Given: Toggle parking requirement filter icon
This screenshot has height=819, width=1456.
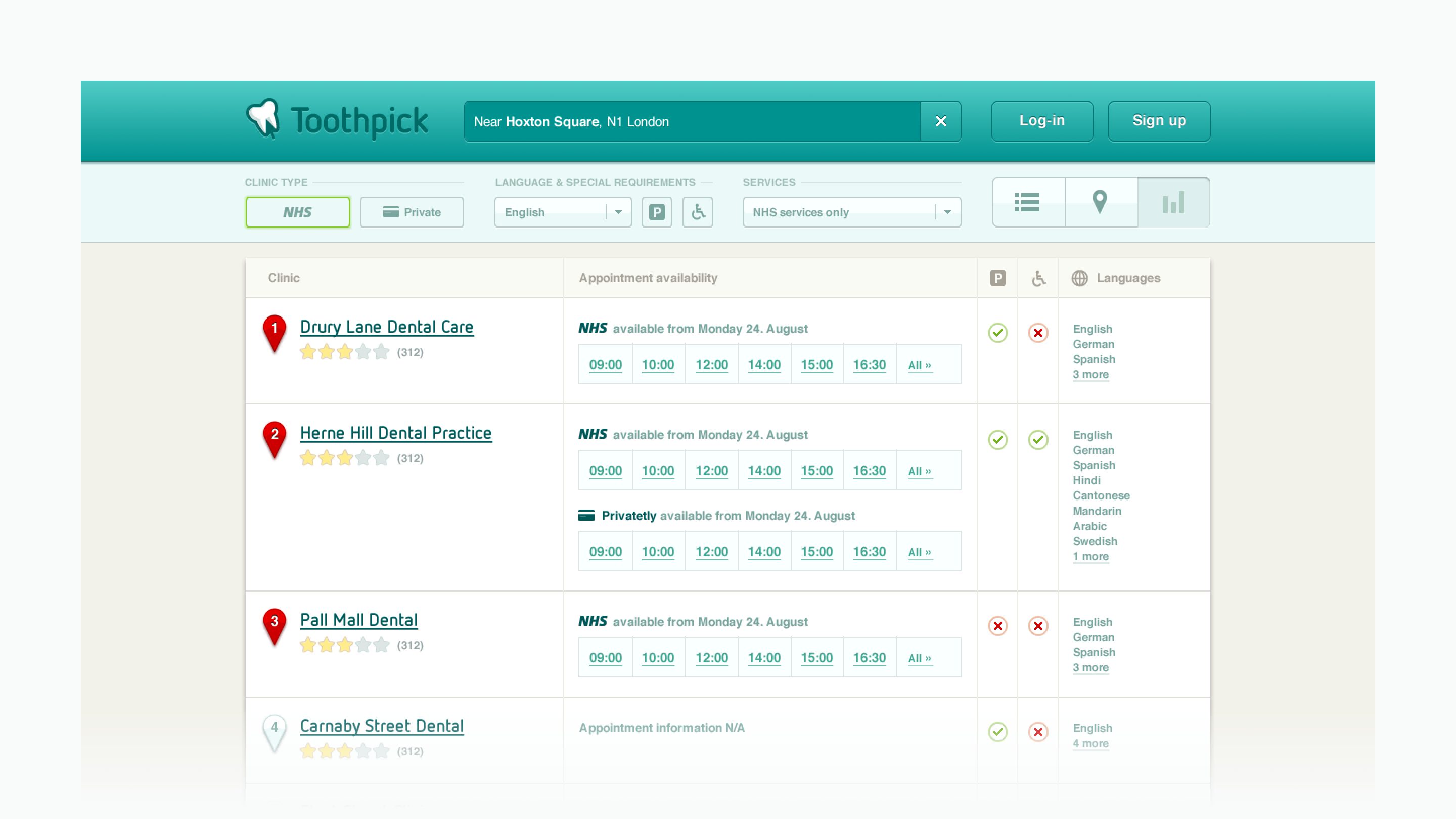Looking at the screenshot, I should pyautogui.click(x=657, y=212).
